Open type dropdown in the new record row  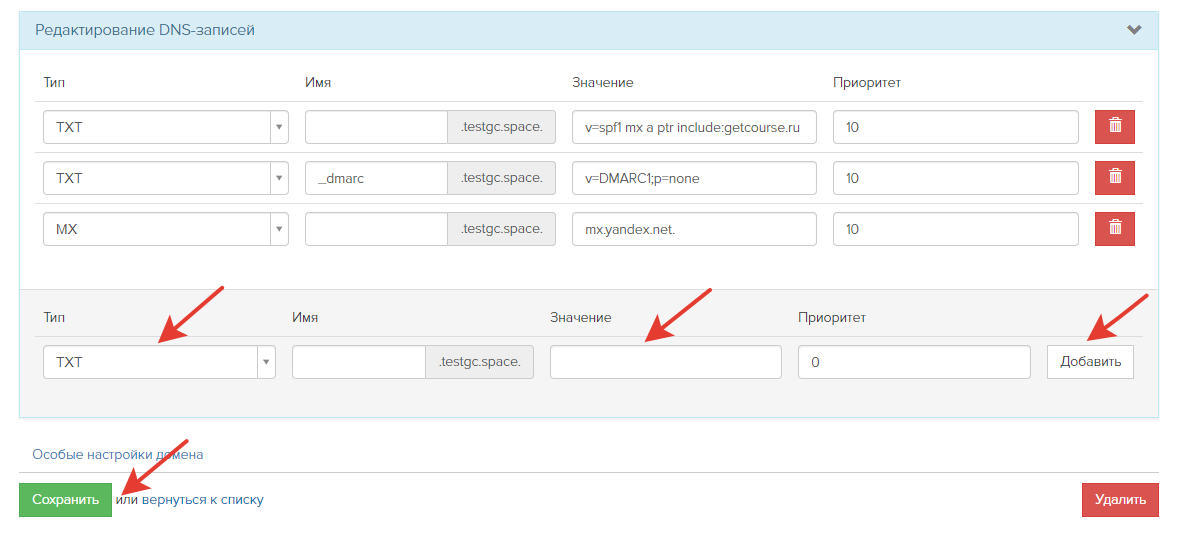160,362
